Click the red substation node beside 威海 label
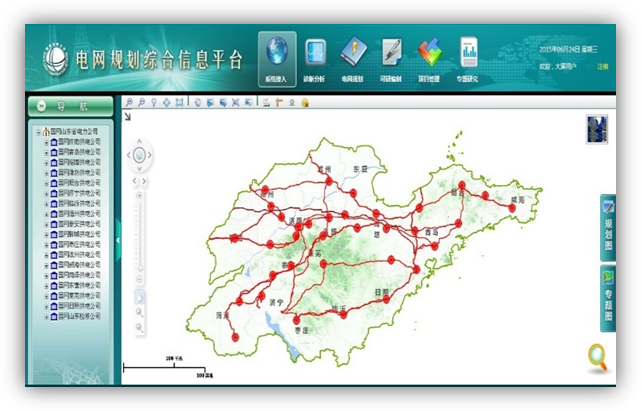This screenshot has height=411, width=642. point(512,208)
